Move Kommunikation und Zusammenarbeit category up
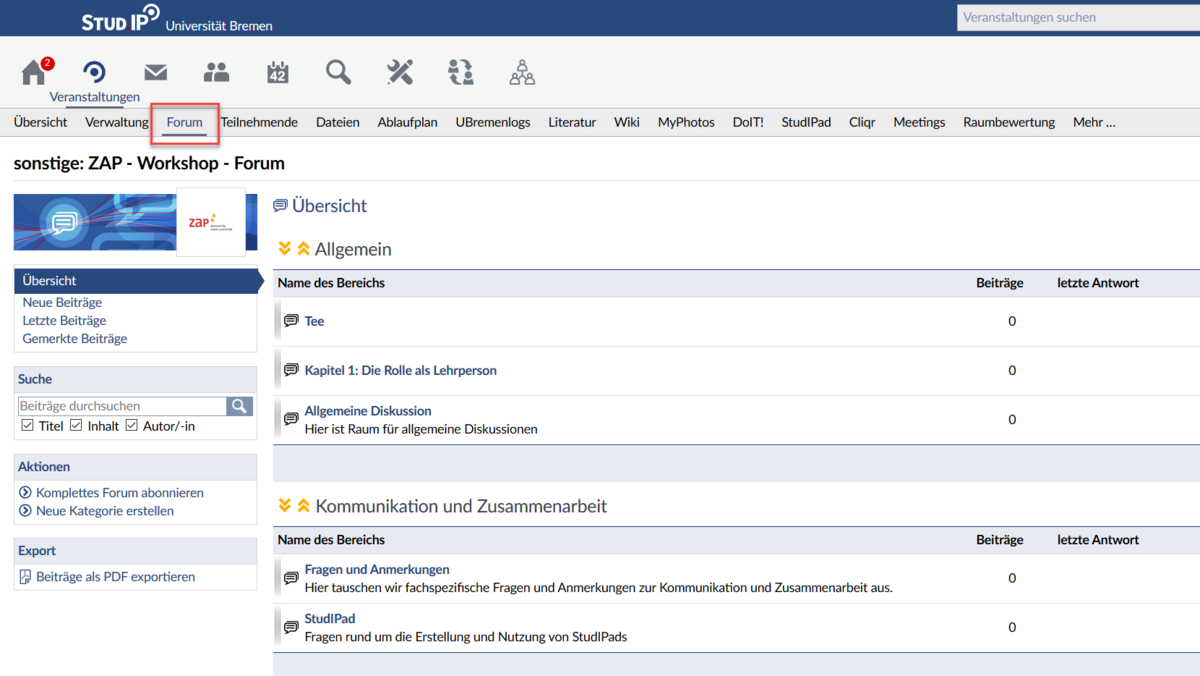The image size is (1200, 676). [303, 506]
